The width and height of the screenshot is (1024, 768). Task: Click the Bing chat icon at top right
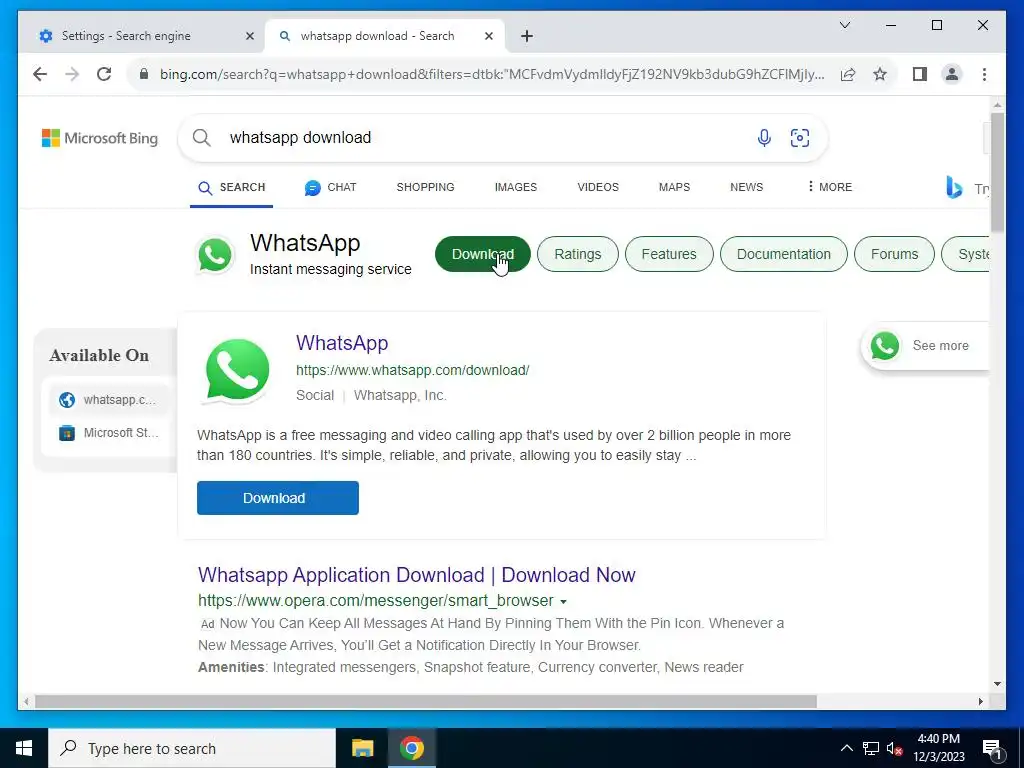[x=954, y=187]
